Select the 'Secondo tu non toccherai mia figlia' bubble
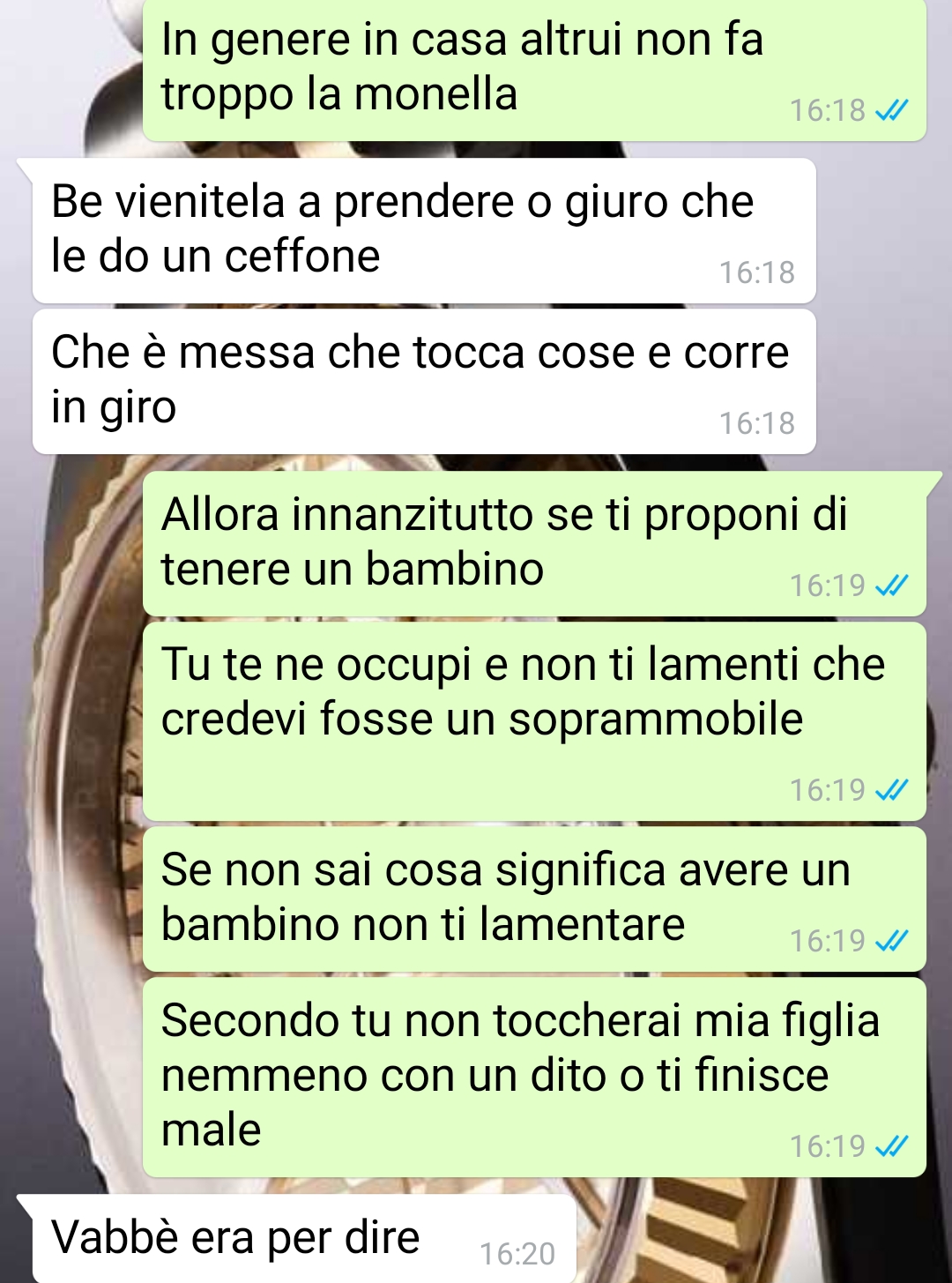 tap(534, 1077)
